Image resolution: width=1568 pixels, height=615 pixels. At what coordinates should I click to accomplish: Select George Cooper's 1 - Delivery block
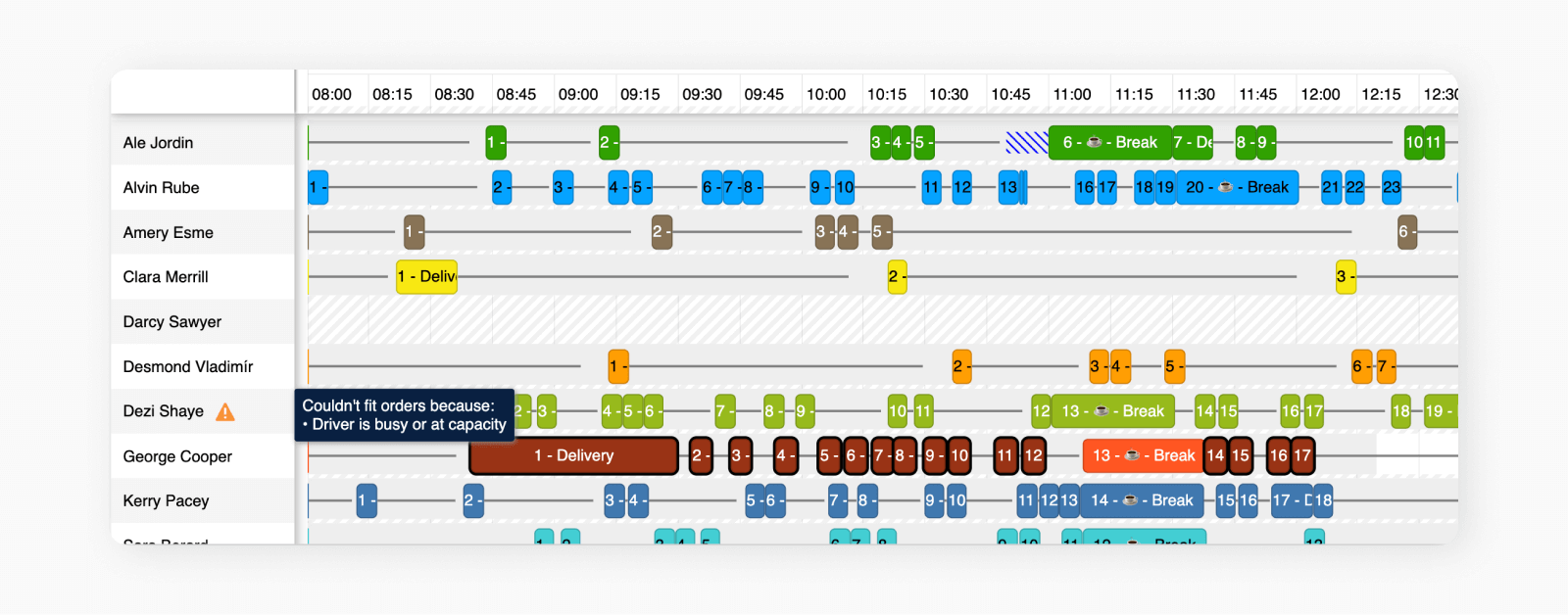(x=573, y=456)
